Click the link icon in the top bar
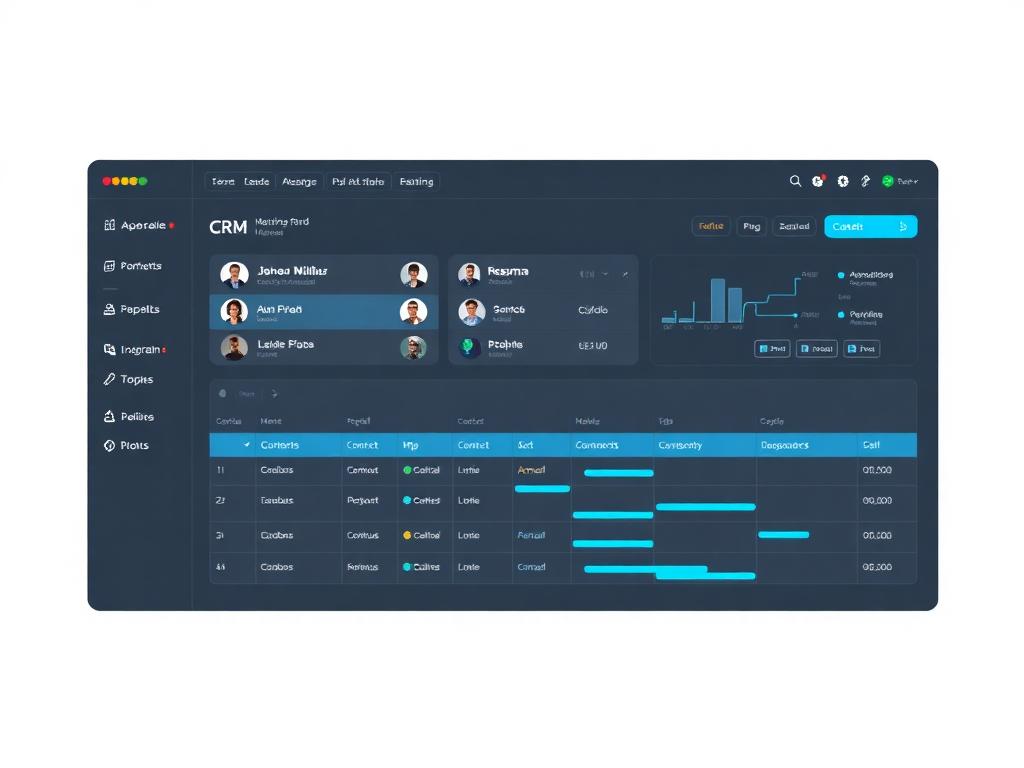1024x768 pixels. [x=865, y=181]
